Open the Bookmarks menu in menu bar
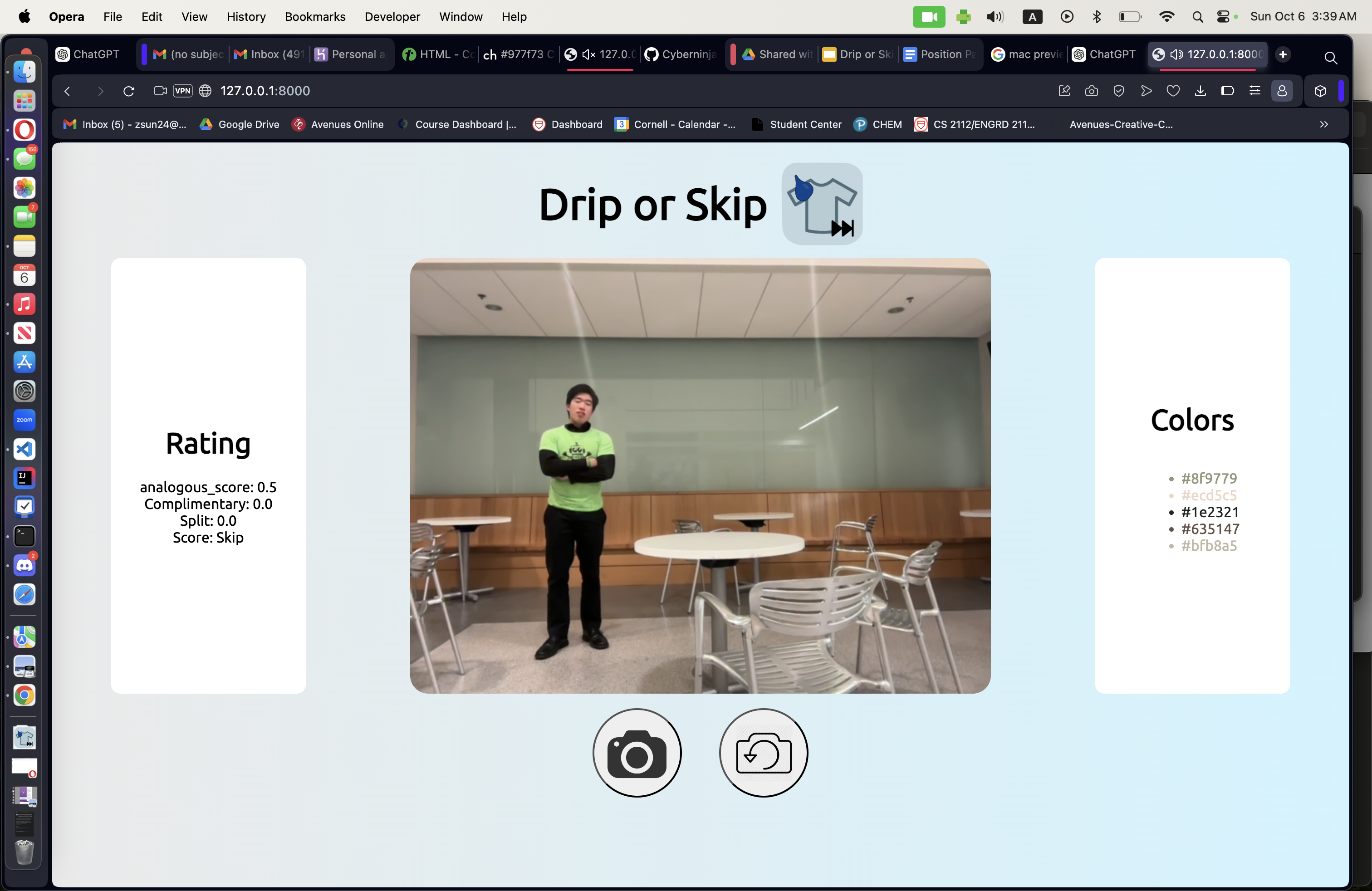The image size is (1372, 891). (x=315, y=17)
